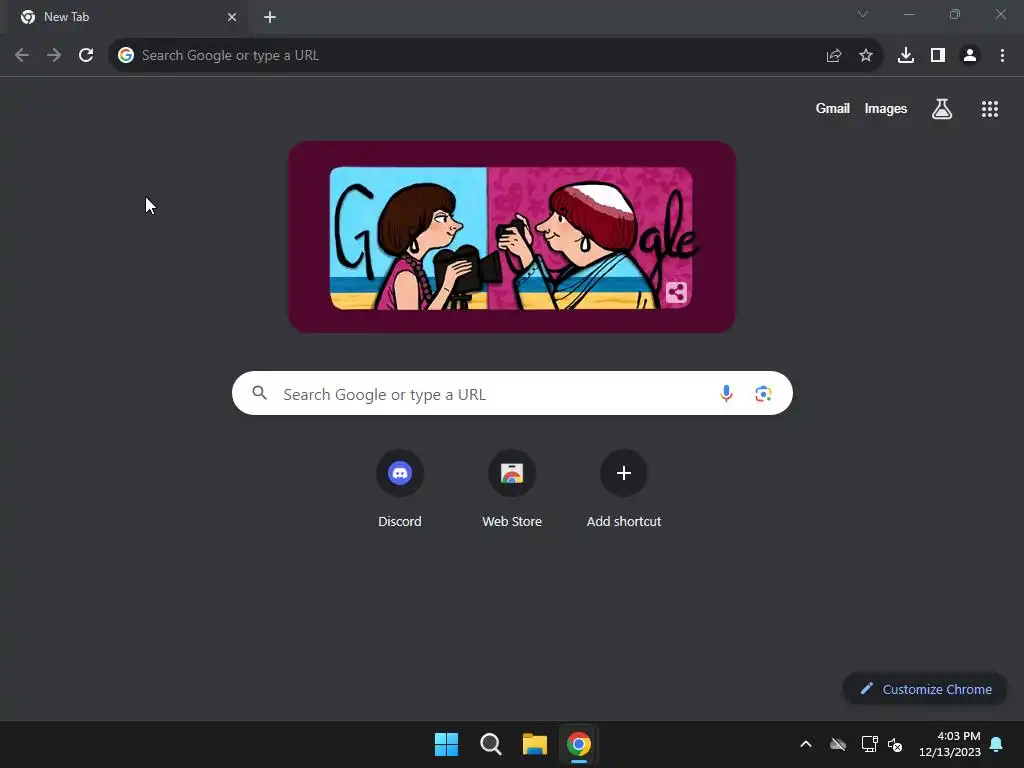
Task: Open a new tab with the plus button
Action: (270, 17)
